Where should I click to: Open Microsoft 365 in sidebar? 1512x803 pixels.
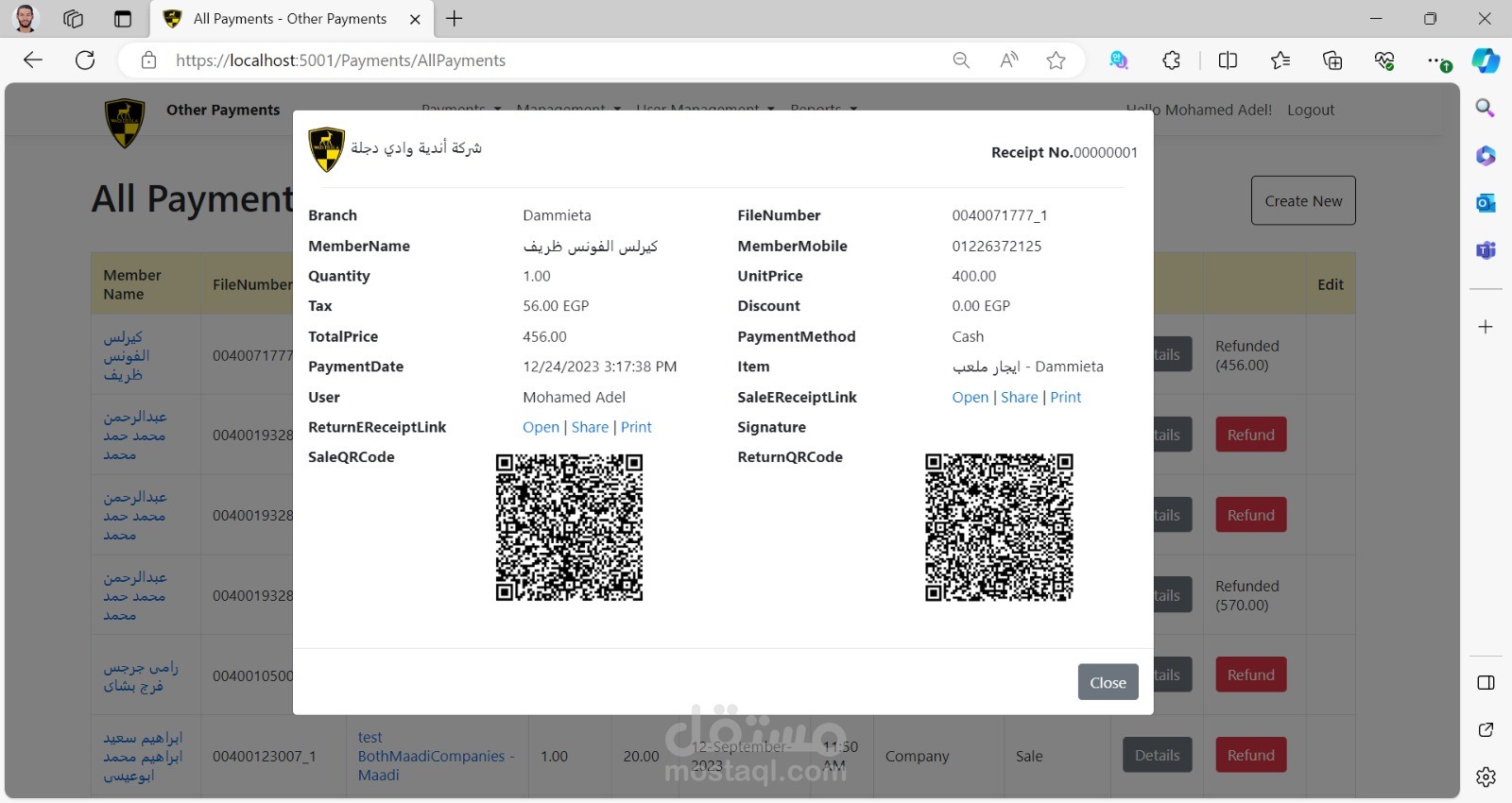point(1486,155)
